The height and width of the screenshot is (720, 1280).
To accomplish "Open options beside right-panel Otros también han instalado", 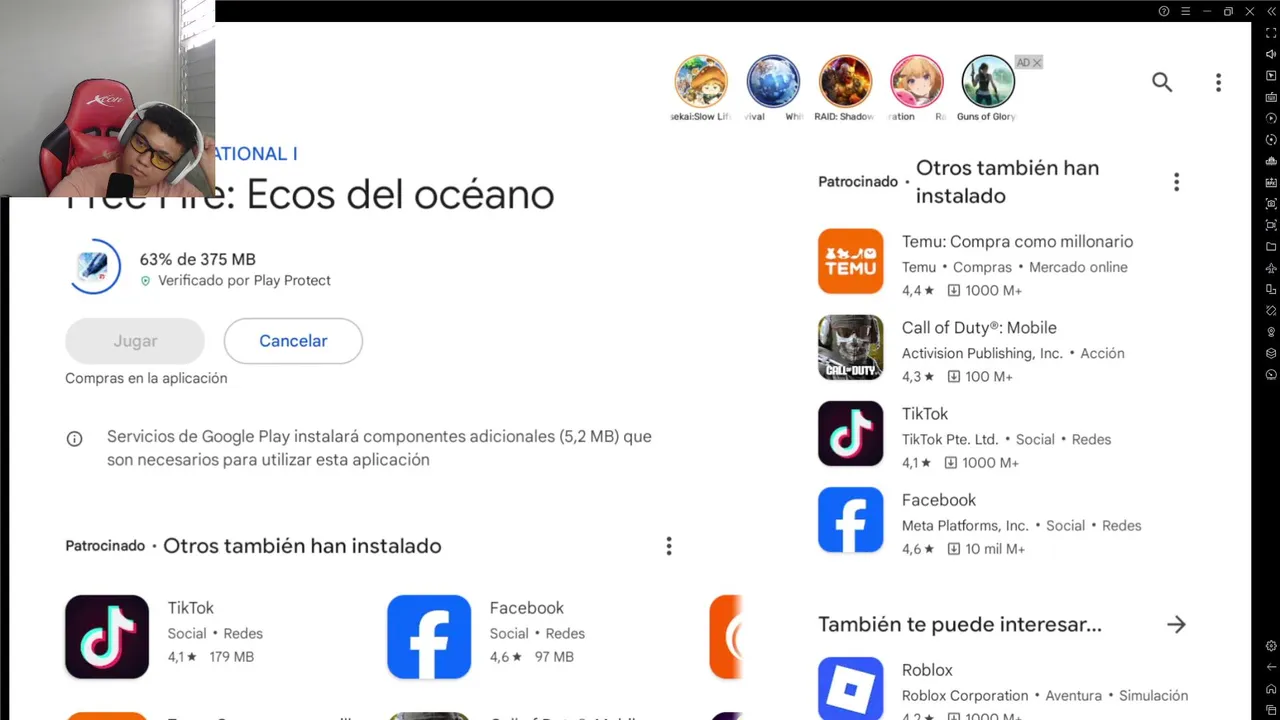I will pyautogui.click(x=1176, y=182).
